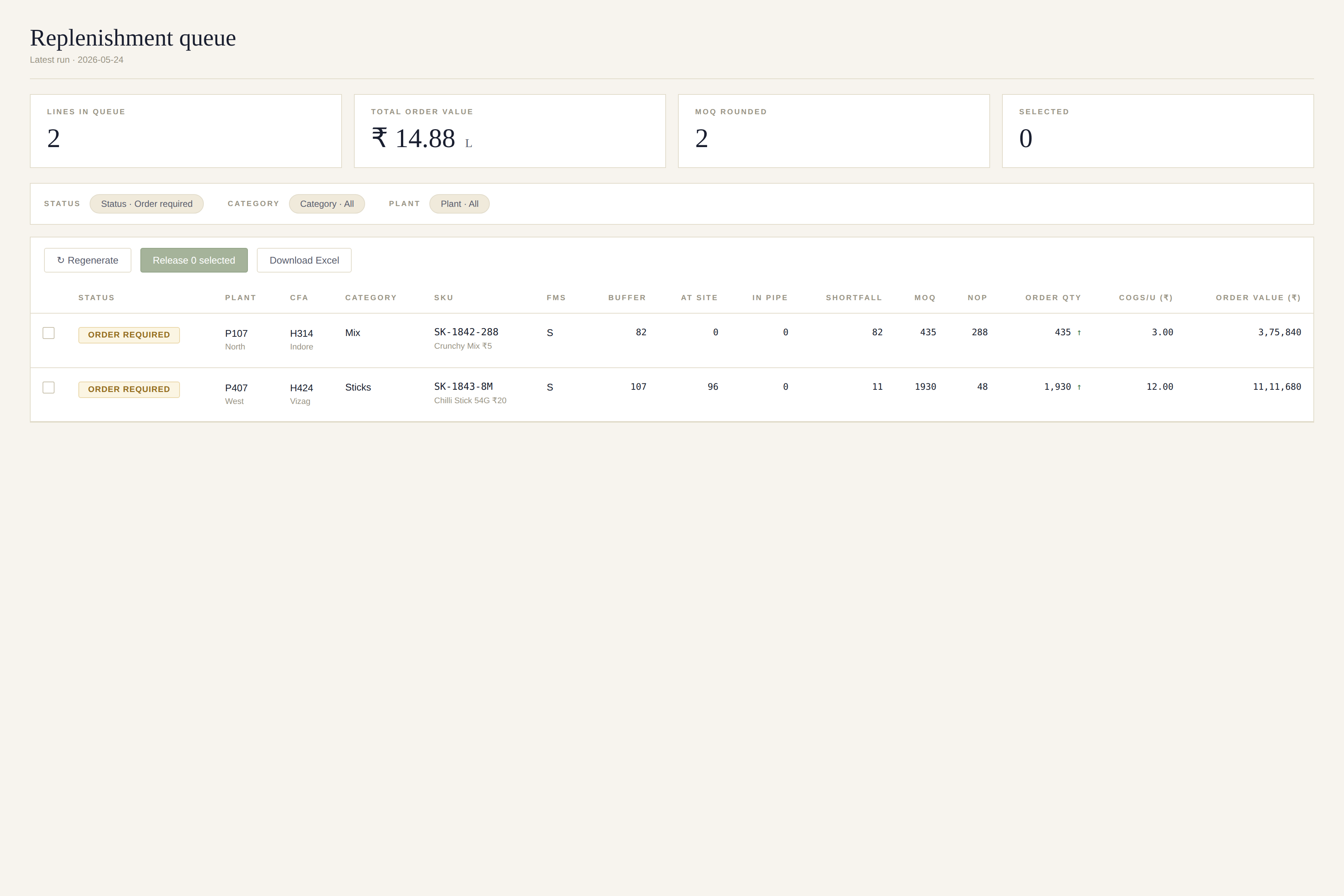Click the COGS/U (₹) column header
Screen dimensions: 1344x896
pos(1146,298)
